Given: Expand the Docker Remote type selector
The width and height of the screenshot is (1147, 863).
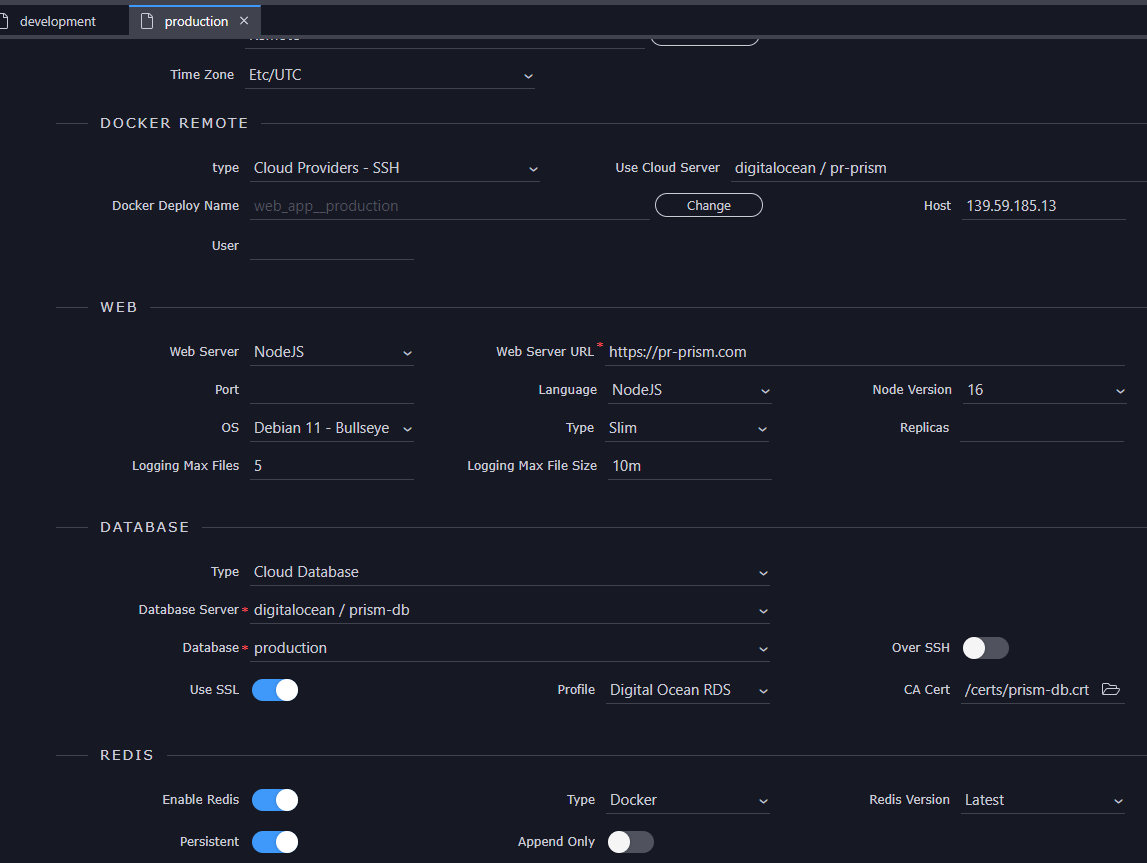Looking at the screenshot, I should pos(533,168).
